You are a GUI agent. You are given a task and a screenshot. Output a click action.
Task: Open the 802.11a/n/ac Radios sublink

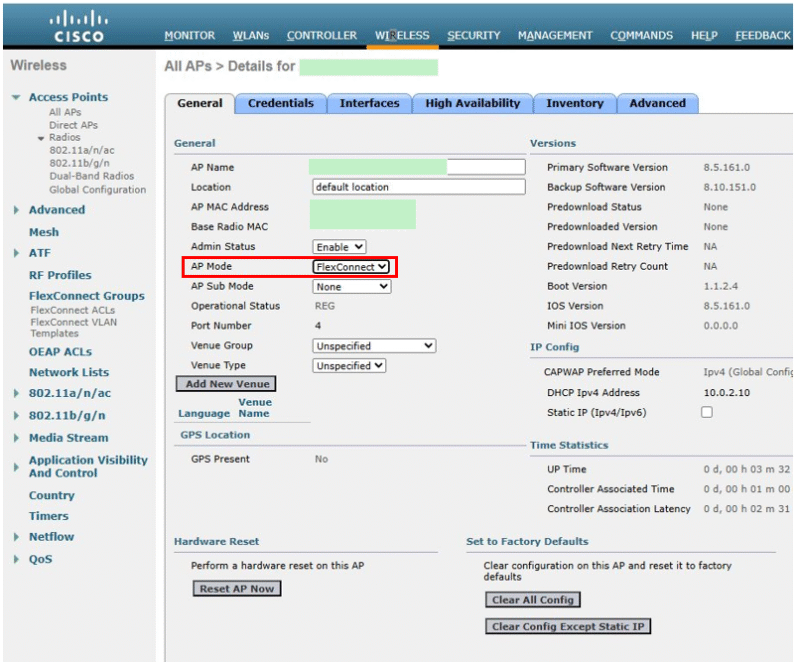click(82, 150)
